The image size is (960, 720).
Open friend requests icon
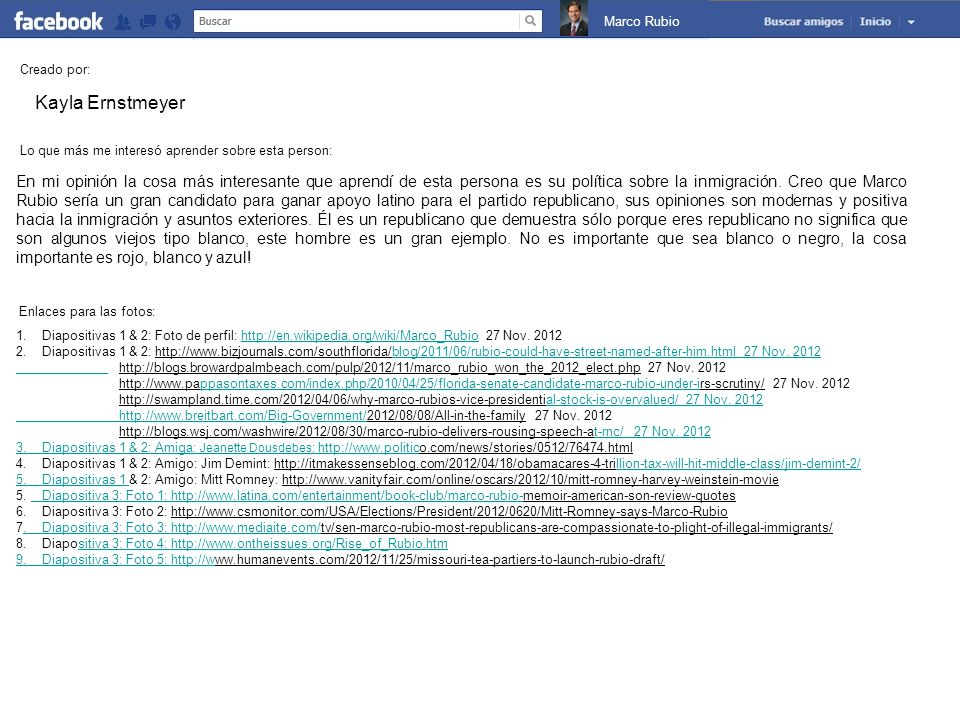123,23
